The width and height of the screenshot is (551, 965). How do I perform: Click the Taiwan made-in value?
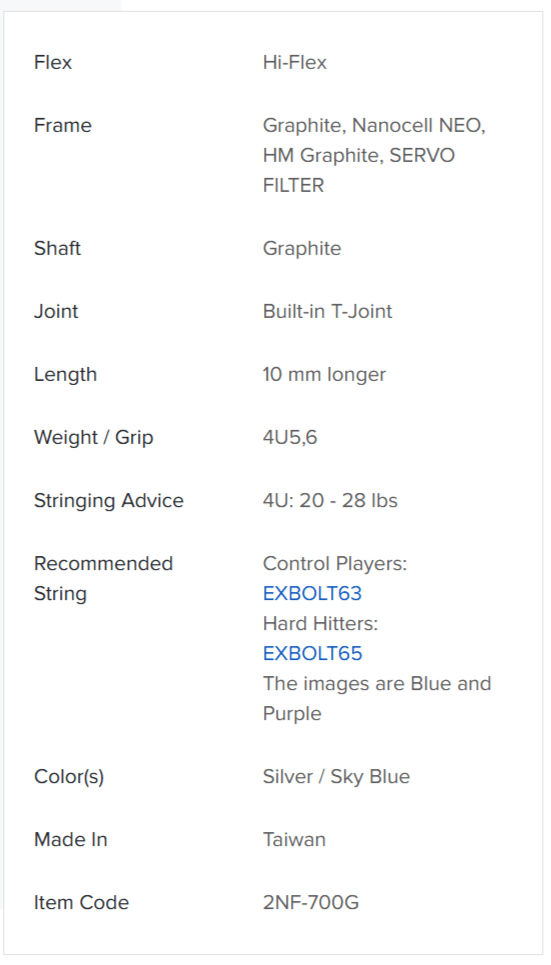click(294, 839)
